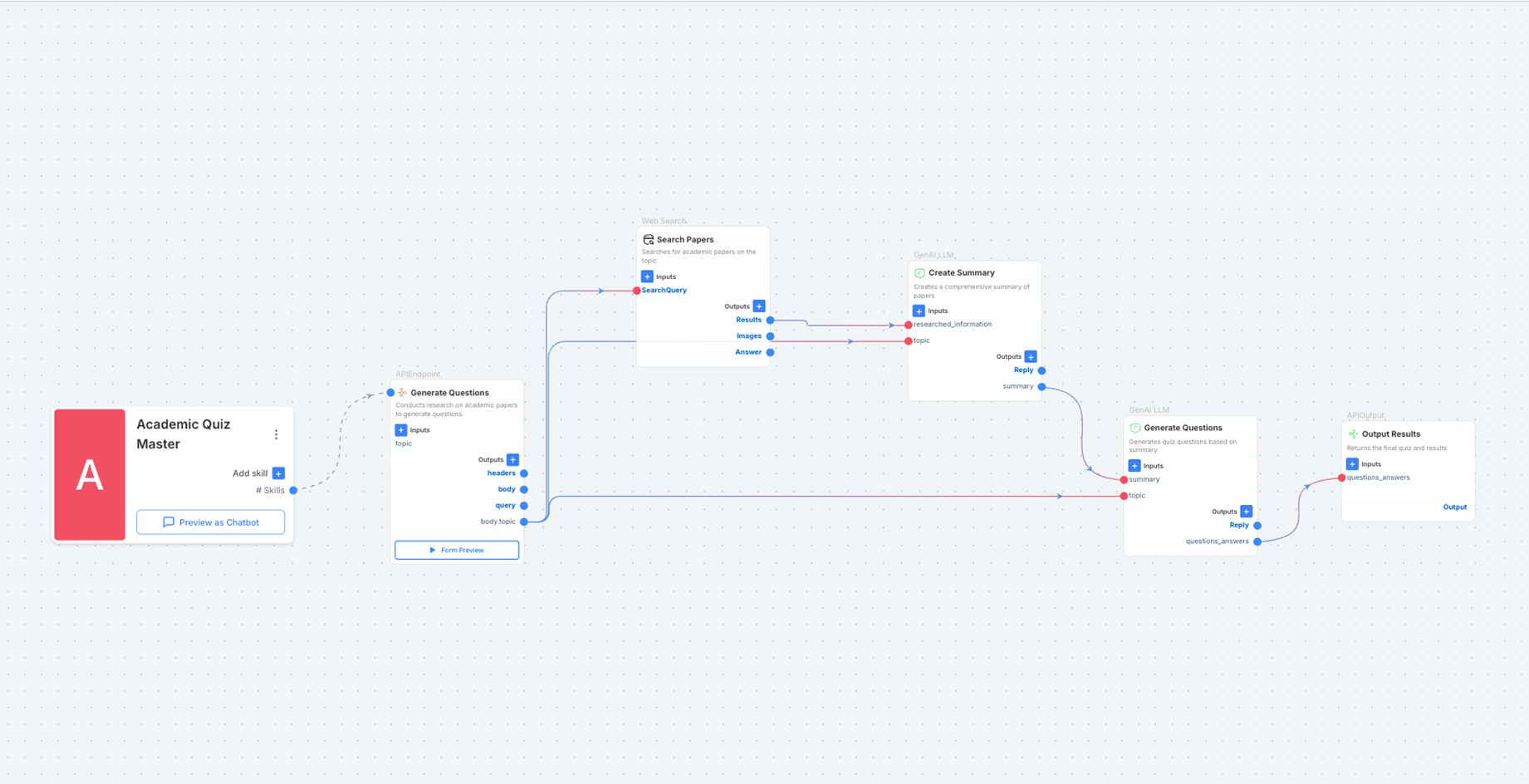1529x784 pixels.
Task: Click the Output label on Output Results
Action: (1454, 507)
